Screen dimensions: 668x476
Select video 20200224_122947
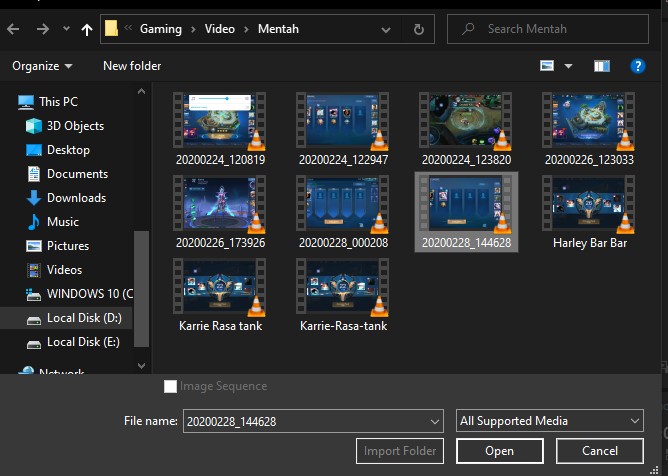click(343, 129)
